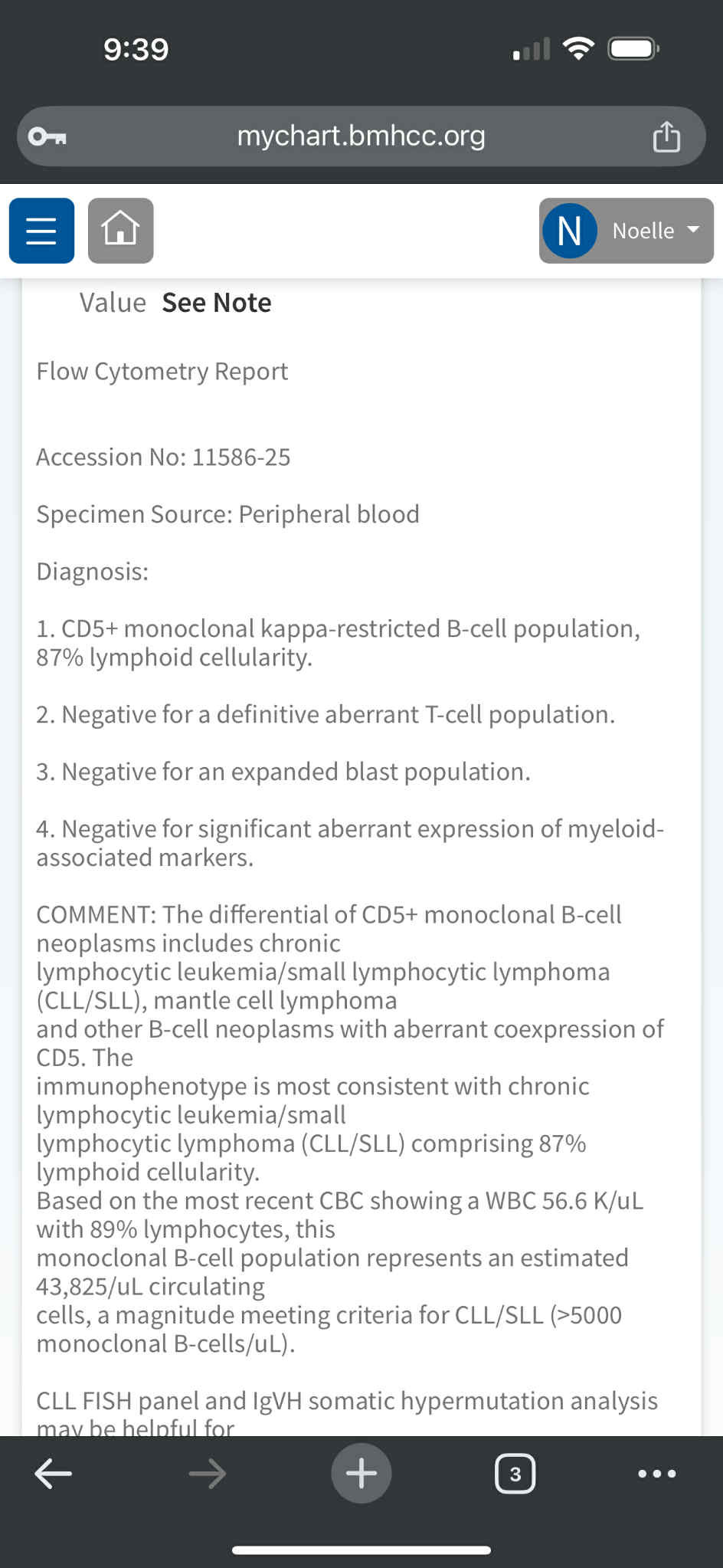Show open tabs using the 3 tabs icon
The width and height of the screenshot is (723, 1568).
(515, 1473)
